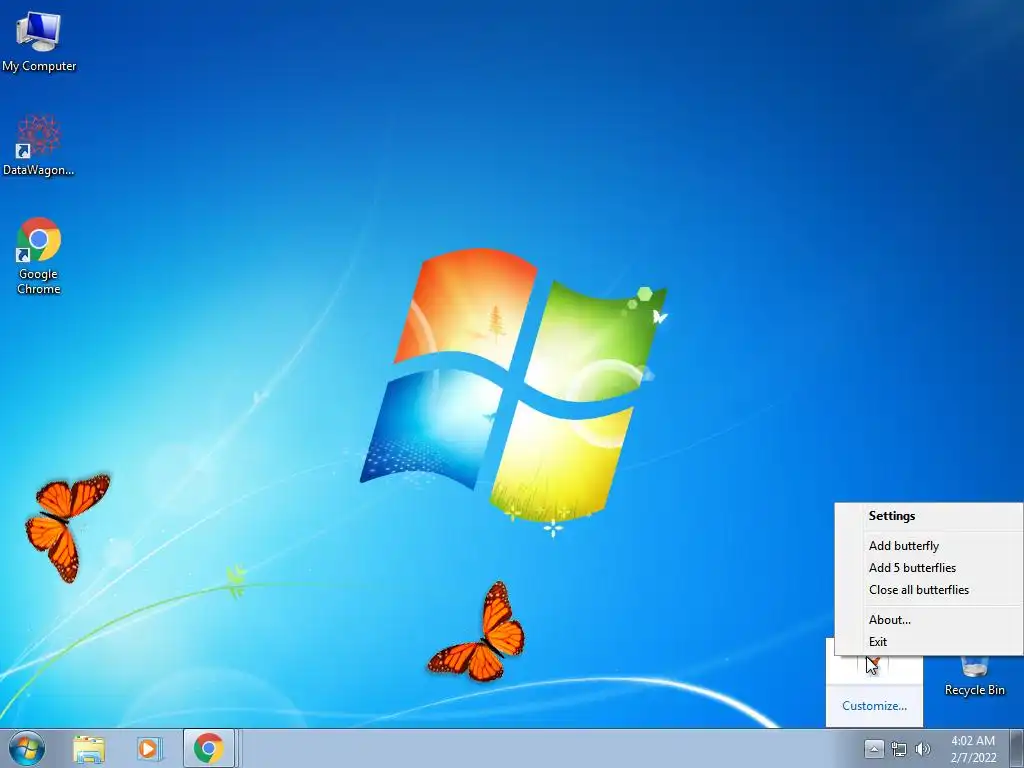Open the Windows Start orb
The height and width of the screenshot is (768, 1024).
coord(27,748)
